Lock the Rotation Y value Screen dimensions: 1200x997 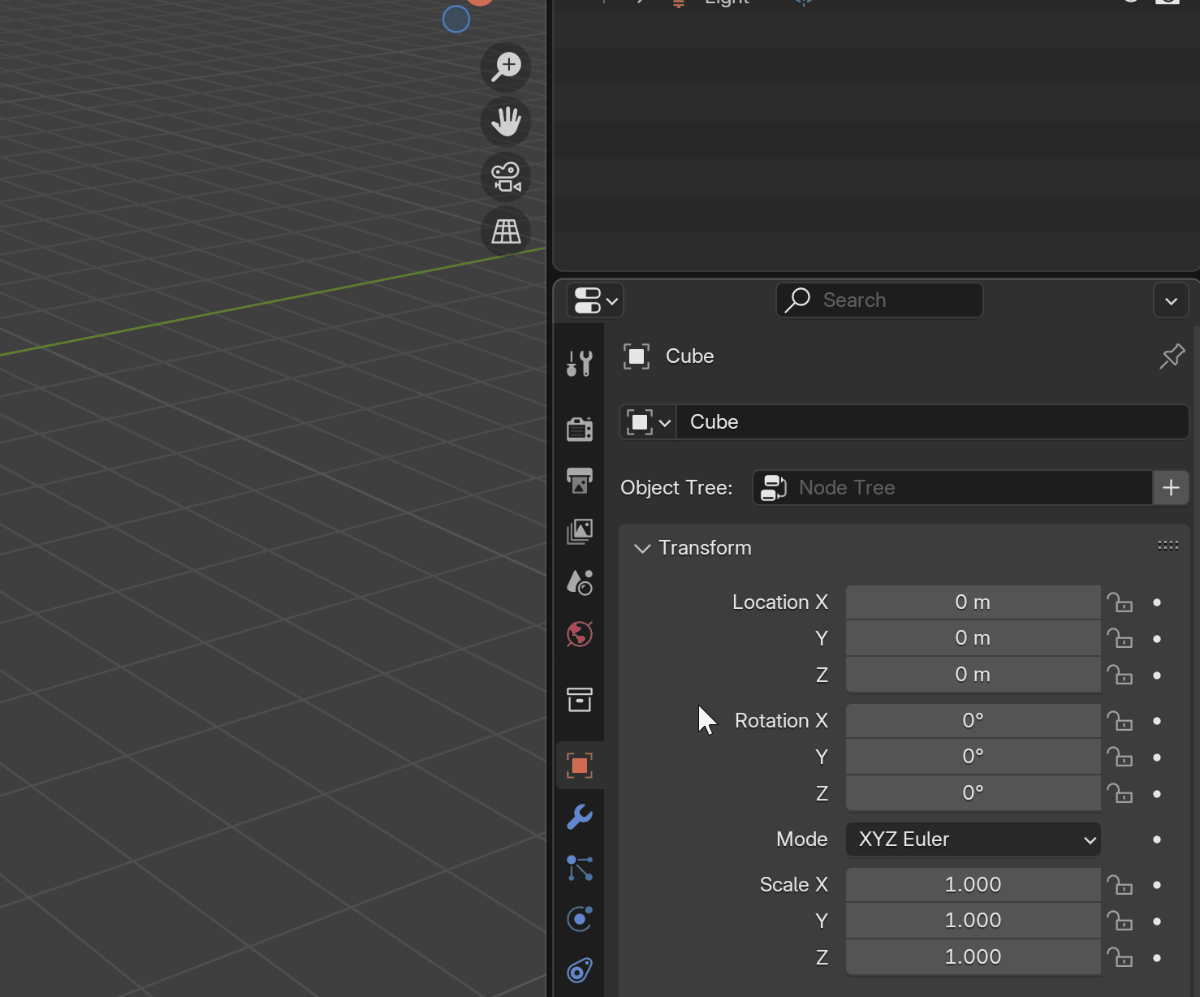1119,758
